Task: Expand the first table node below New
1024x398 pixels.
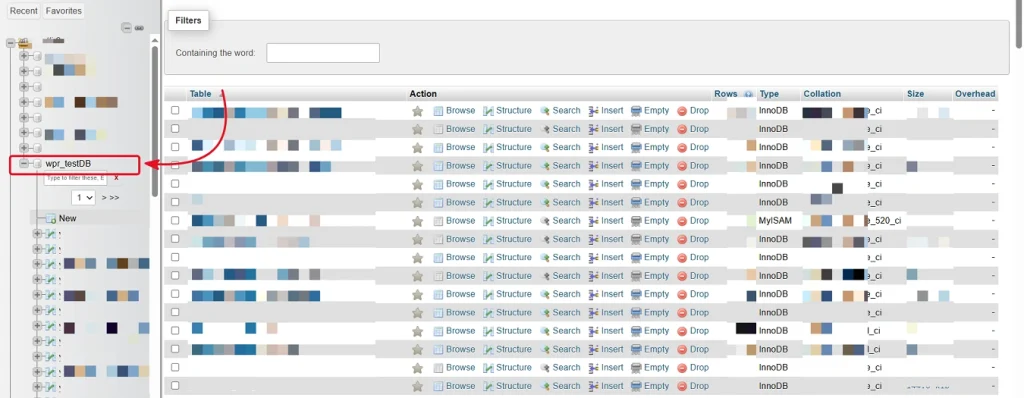Action: pyautogui.click(x=37, y=233)
